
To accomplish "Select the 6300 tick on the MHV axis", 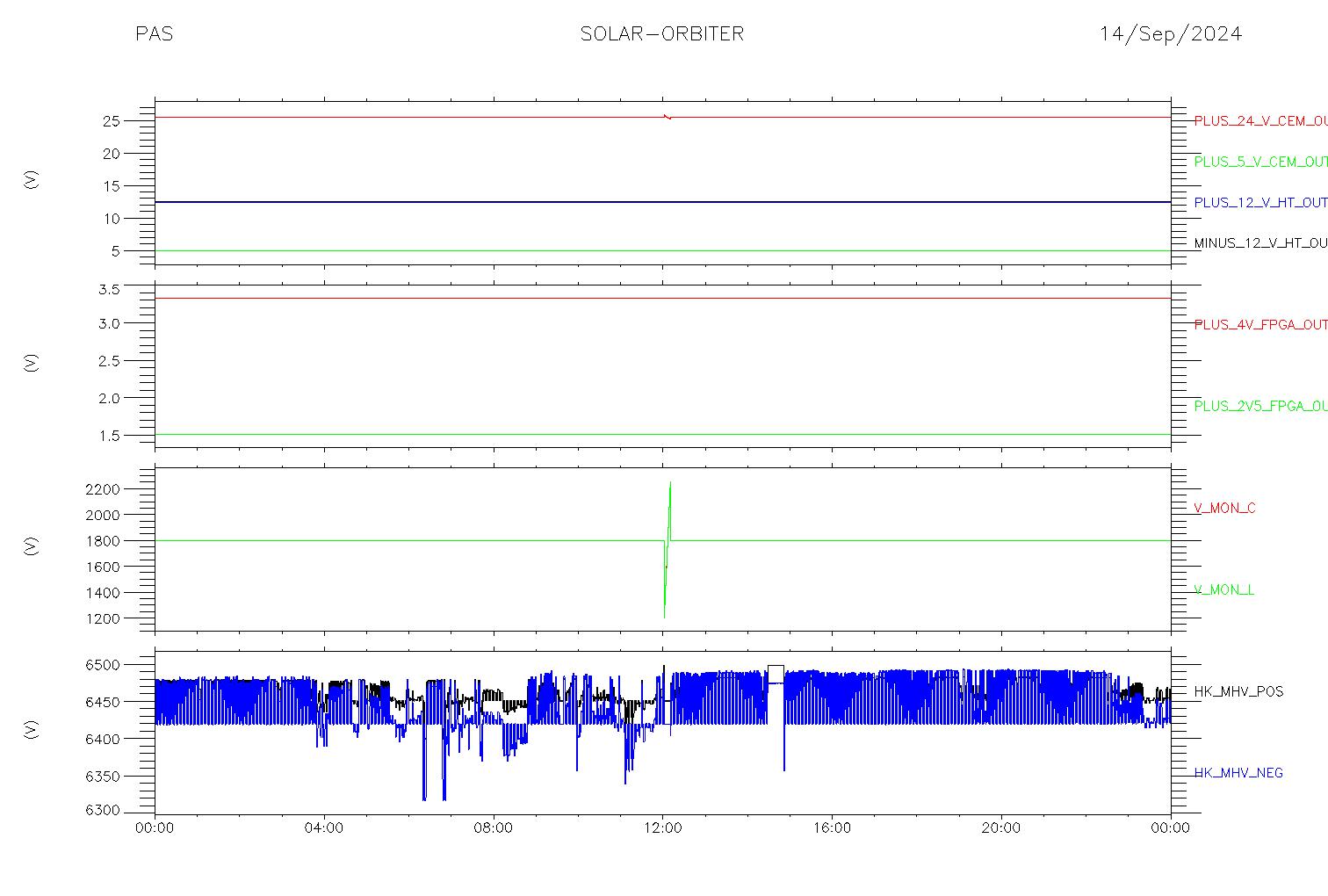I will [103, 811].
